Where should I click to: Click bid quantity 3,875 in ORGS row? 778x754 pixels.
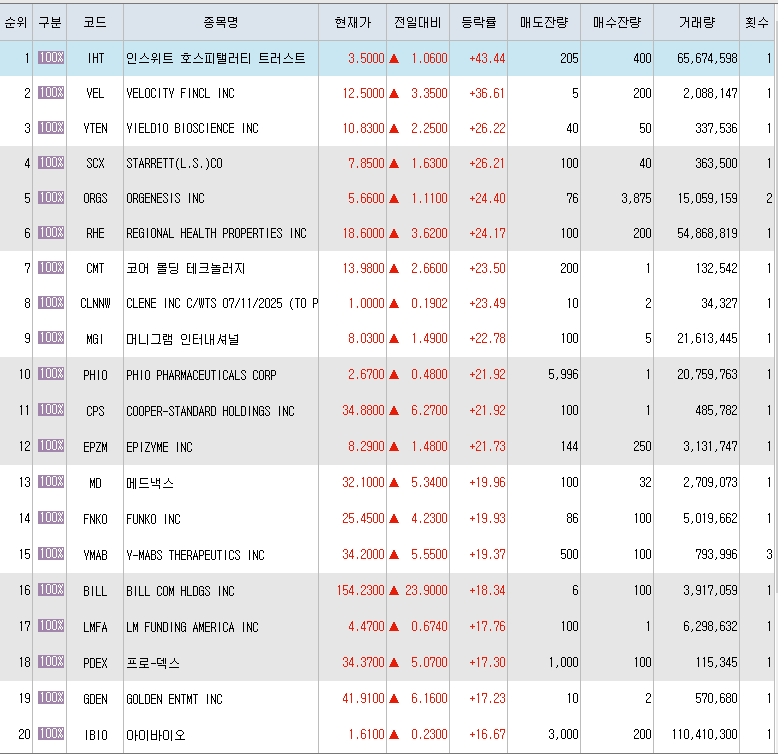[x=636, y=198]
